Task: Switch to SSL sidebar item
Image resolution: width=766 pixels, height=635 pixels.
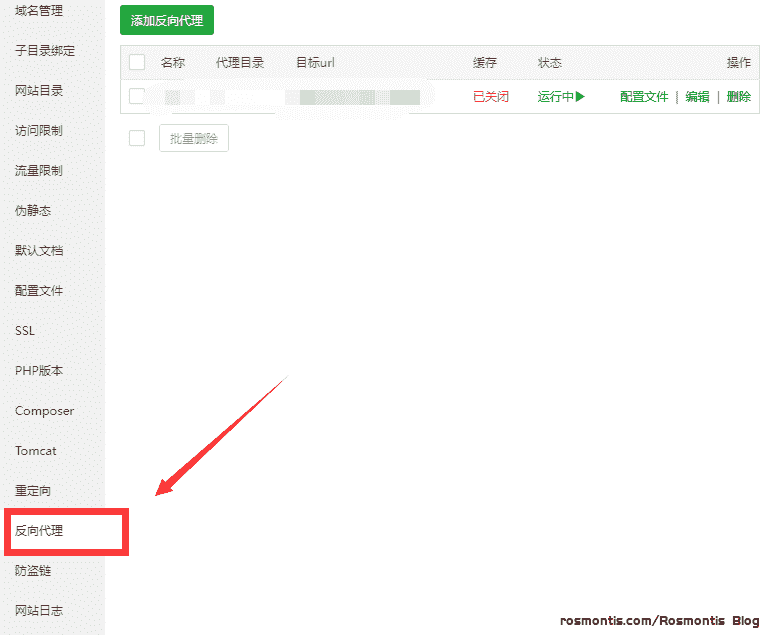Action: tap(25, 331)
